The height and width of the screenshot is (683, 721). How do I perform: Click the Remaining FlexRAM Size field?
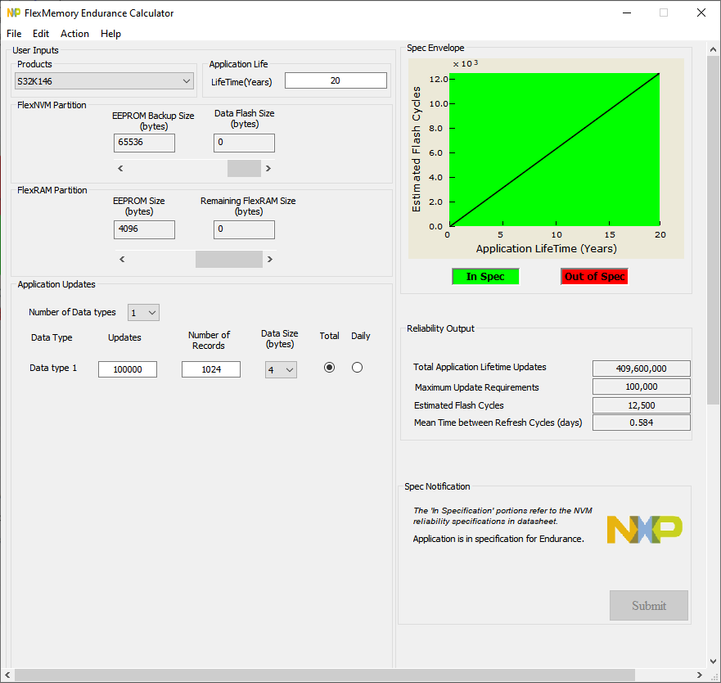[244, 229]
